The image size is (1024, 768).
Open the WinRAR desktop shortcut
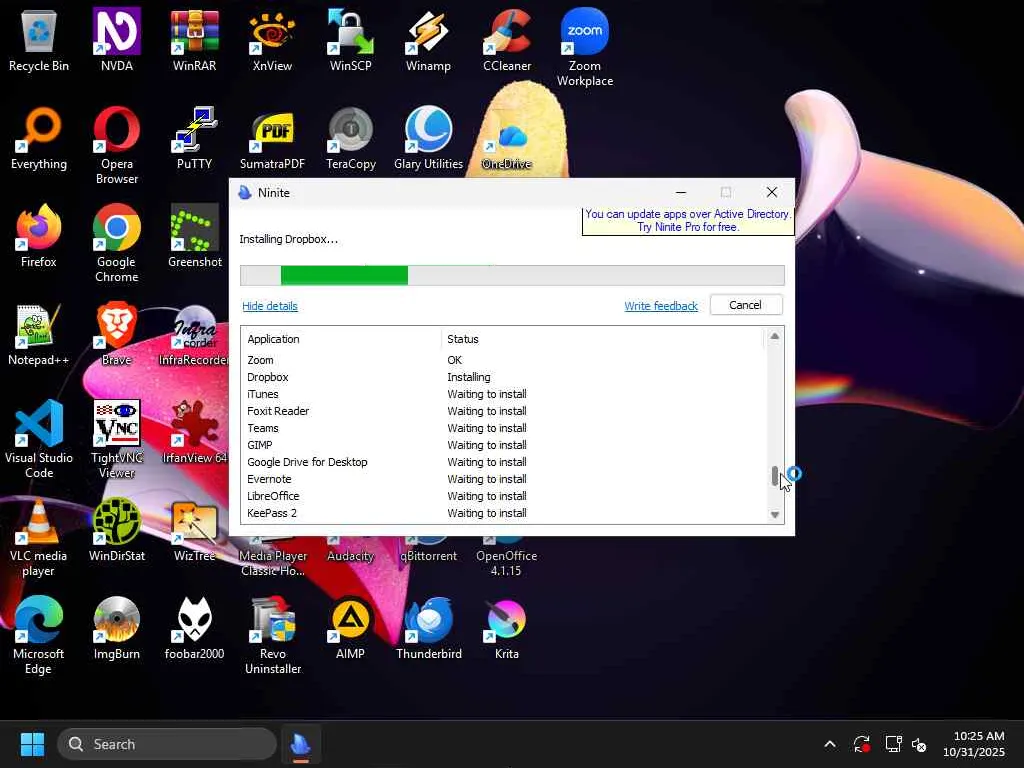click(194, 40)
